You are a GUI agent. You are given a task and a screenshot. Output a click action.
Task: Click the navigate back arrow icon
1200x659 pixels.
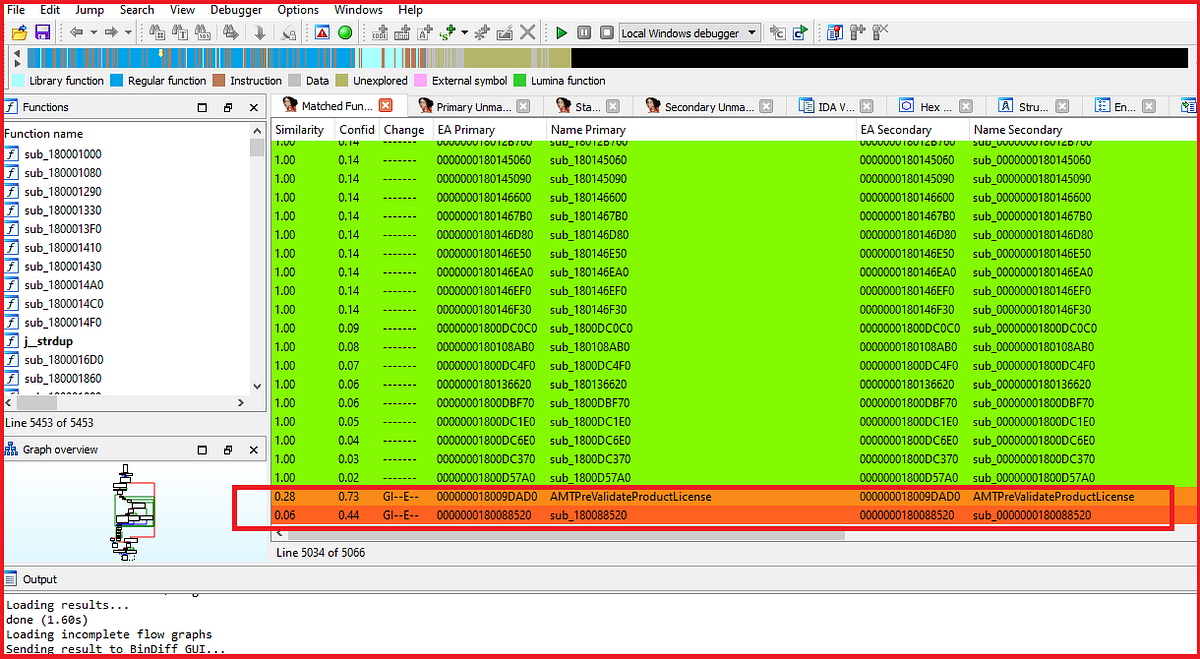(79, 32)
